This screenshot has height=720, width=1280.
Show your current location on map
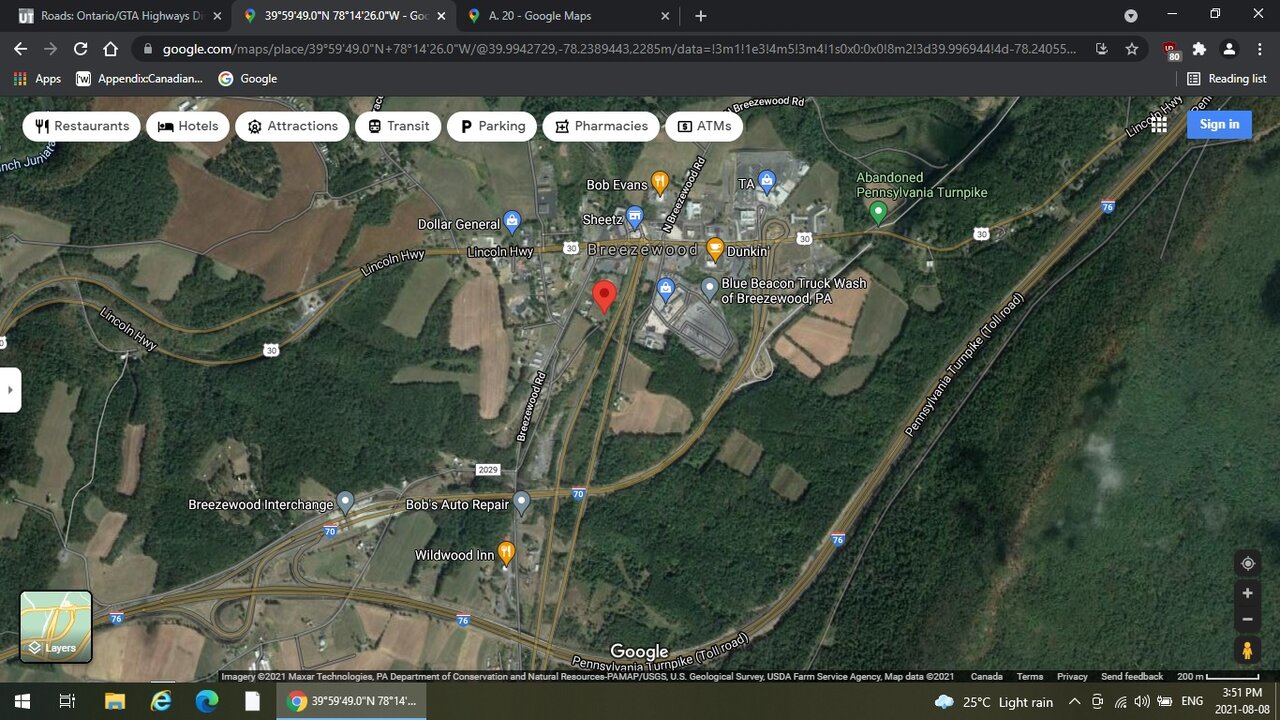pyautogui.click(x=1247, y=563)
